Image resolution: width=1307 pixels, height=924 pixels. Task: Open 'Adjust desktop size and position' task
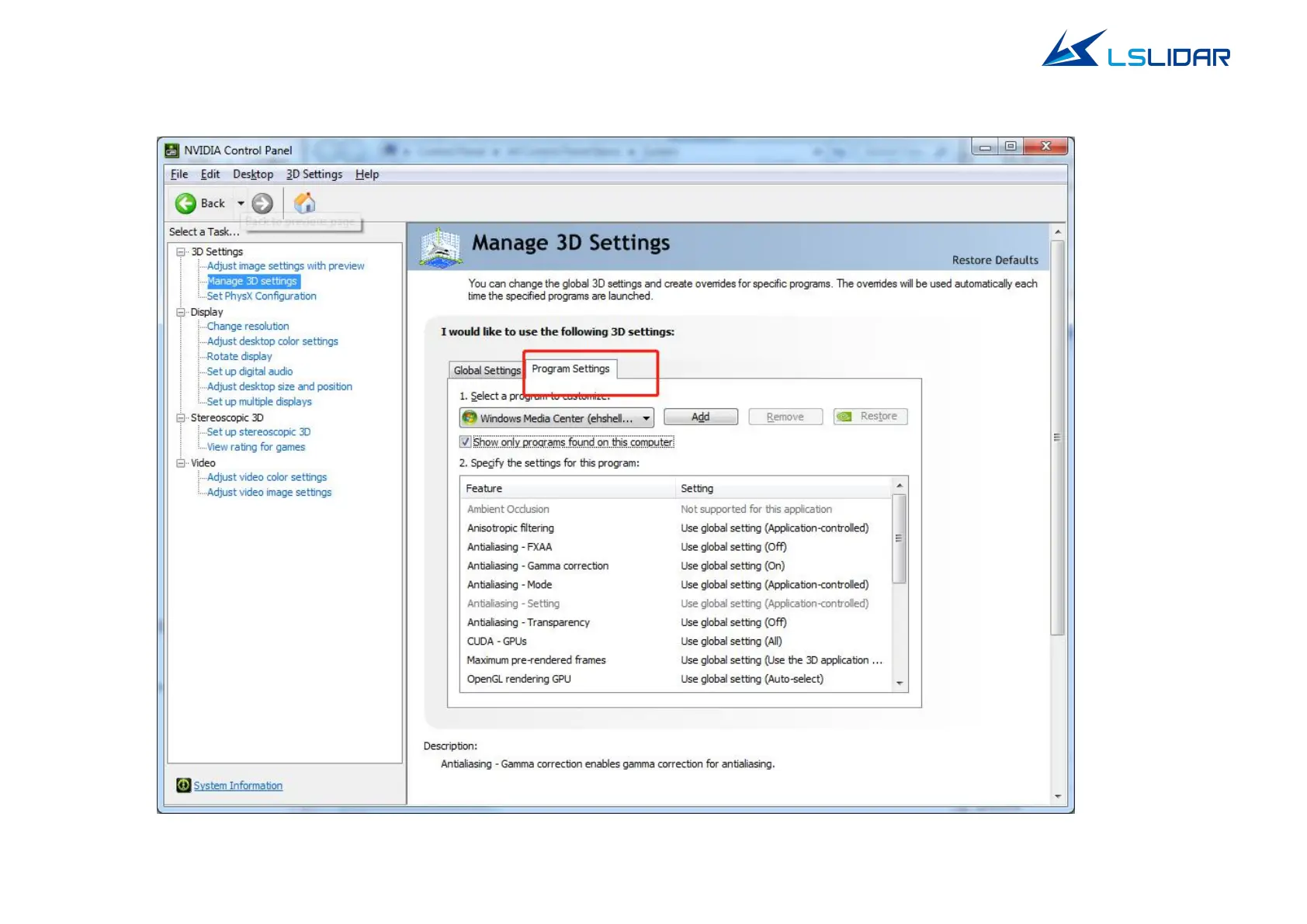click(279, 386)
